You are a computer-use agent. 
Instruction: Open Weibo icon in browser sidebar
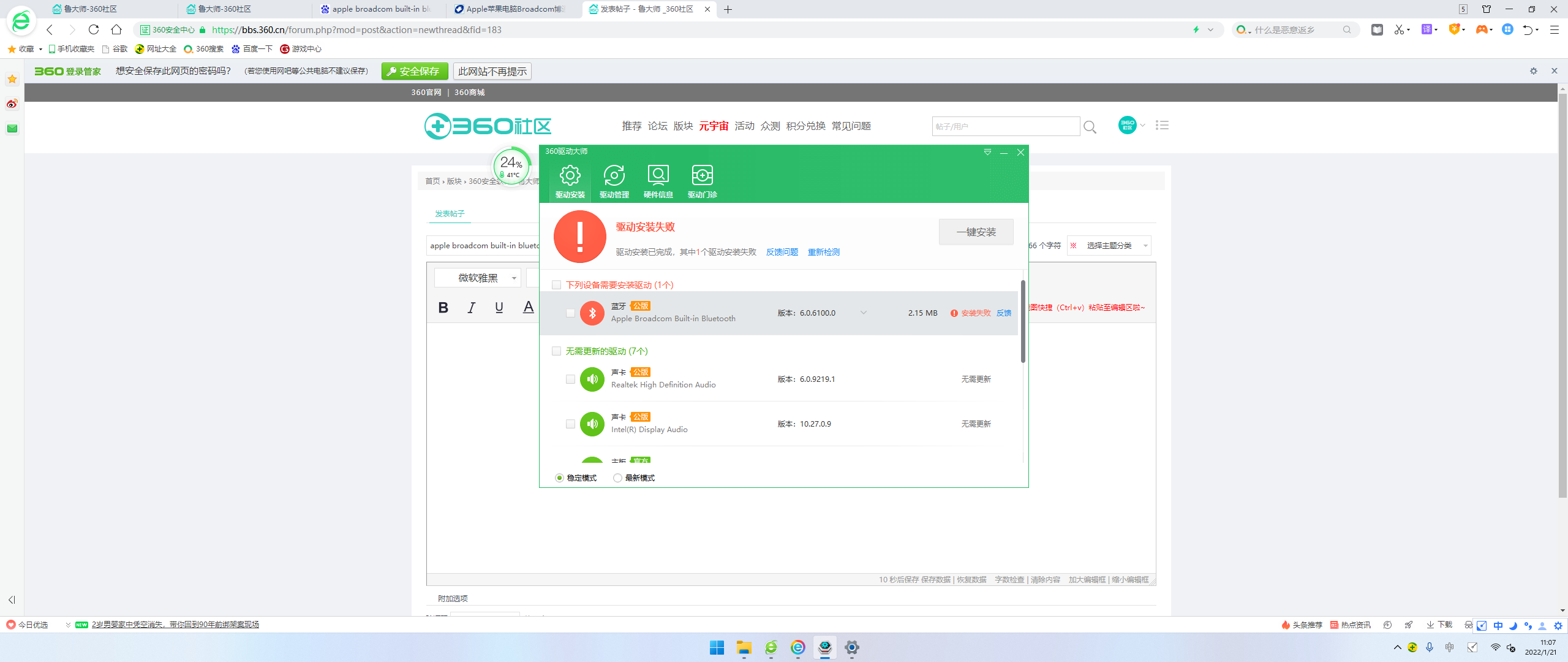(12, 104)
